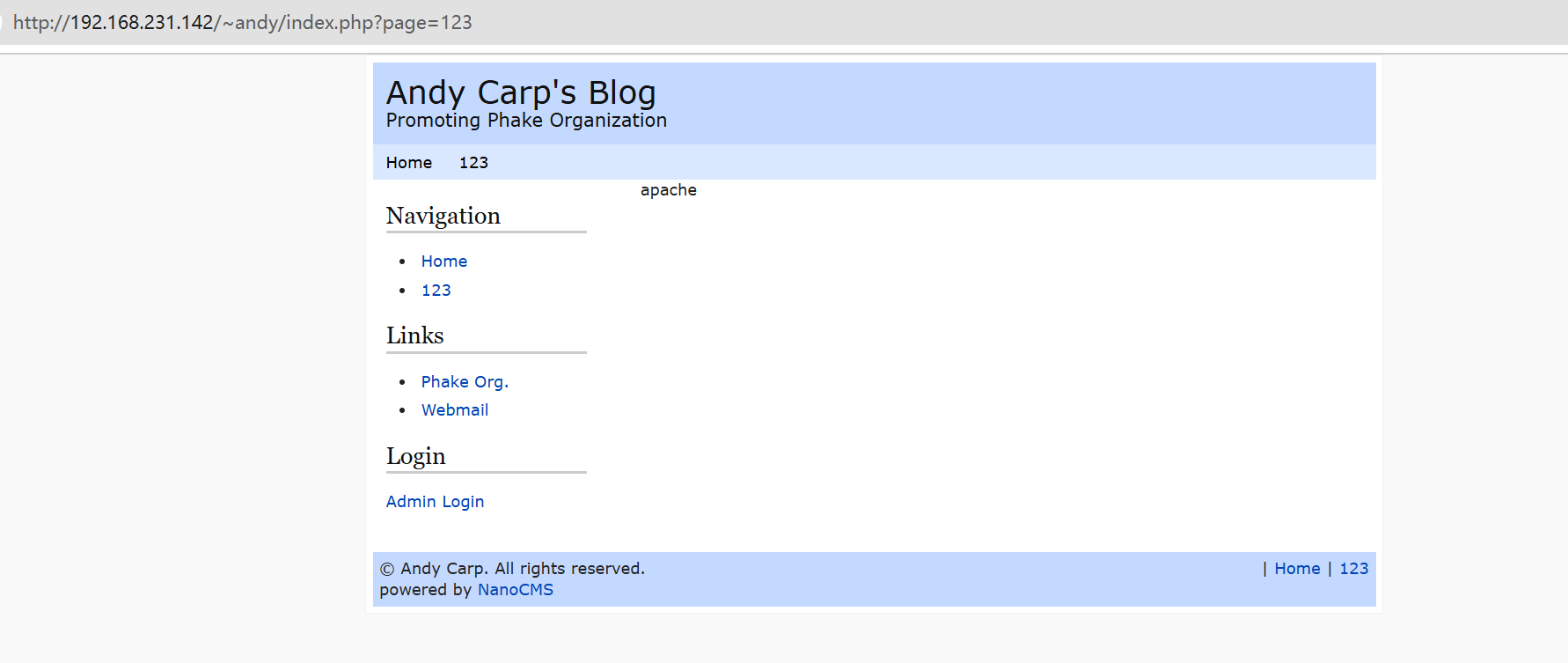Screen dimensions: 1568x663
Task: Click the "Promoting Phake Organization" subtitle
Action: [x=526, y=121]
